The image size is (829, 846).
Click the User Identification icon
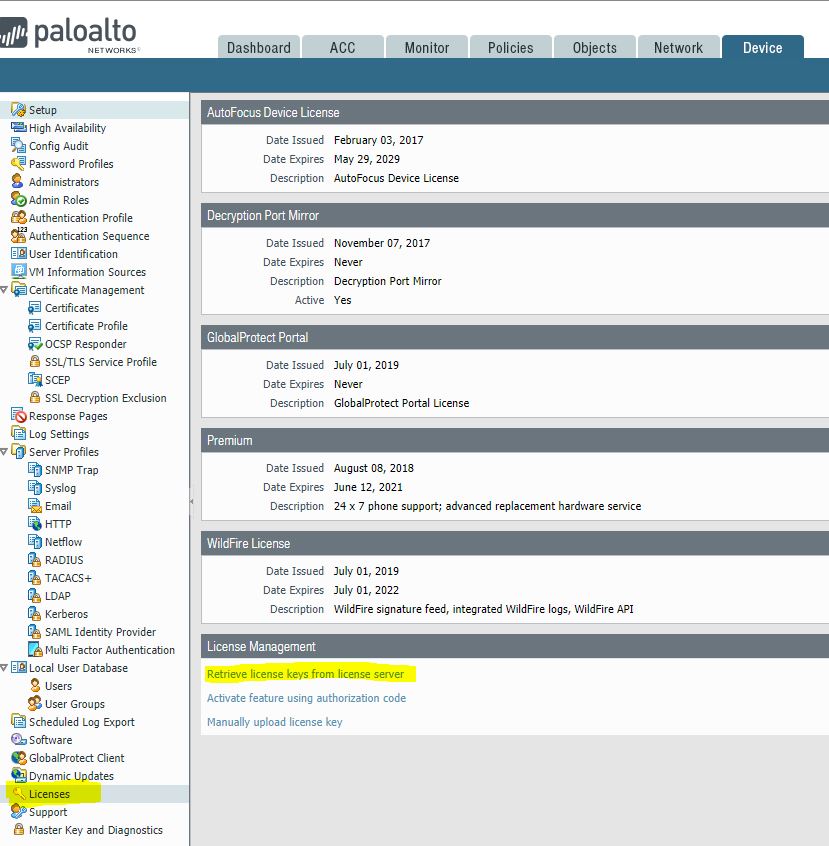[18, 254]
